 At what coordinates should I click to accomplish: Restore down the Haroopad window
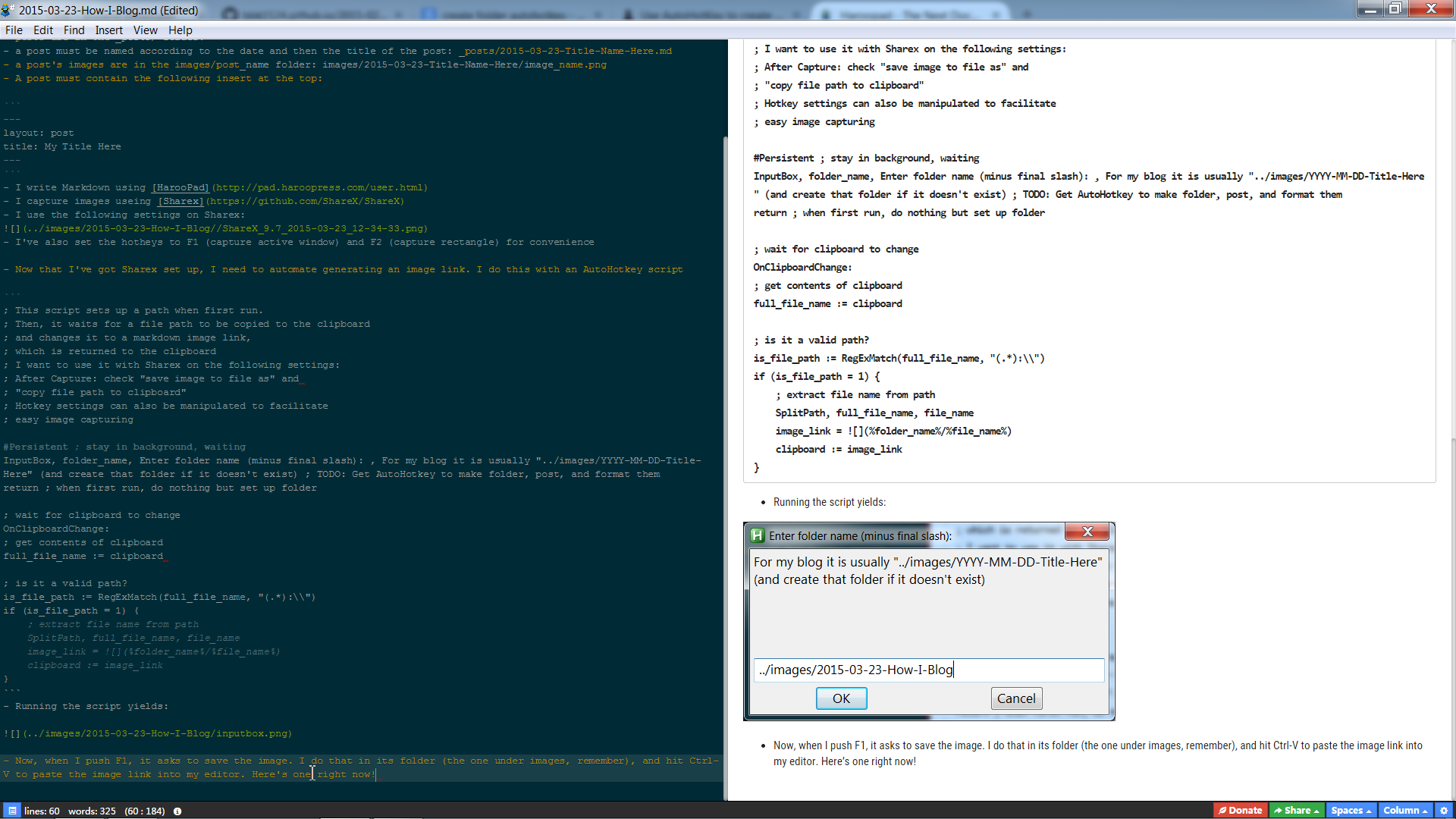[x=1395, y=8]
